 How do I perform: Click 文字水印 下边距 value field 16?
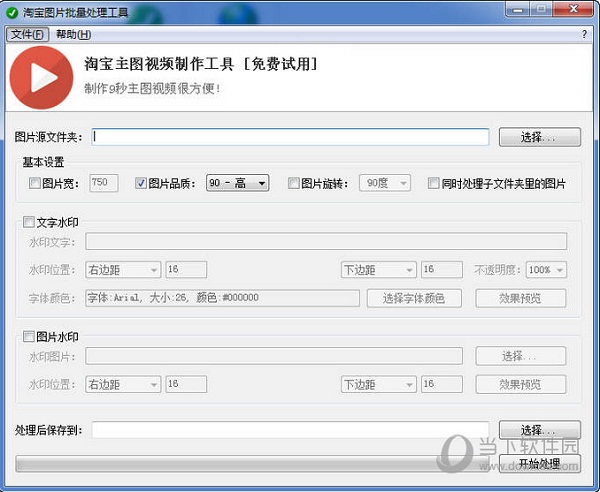pos(442,270)
